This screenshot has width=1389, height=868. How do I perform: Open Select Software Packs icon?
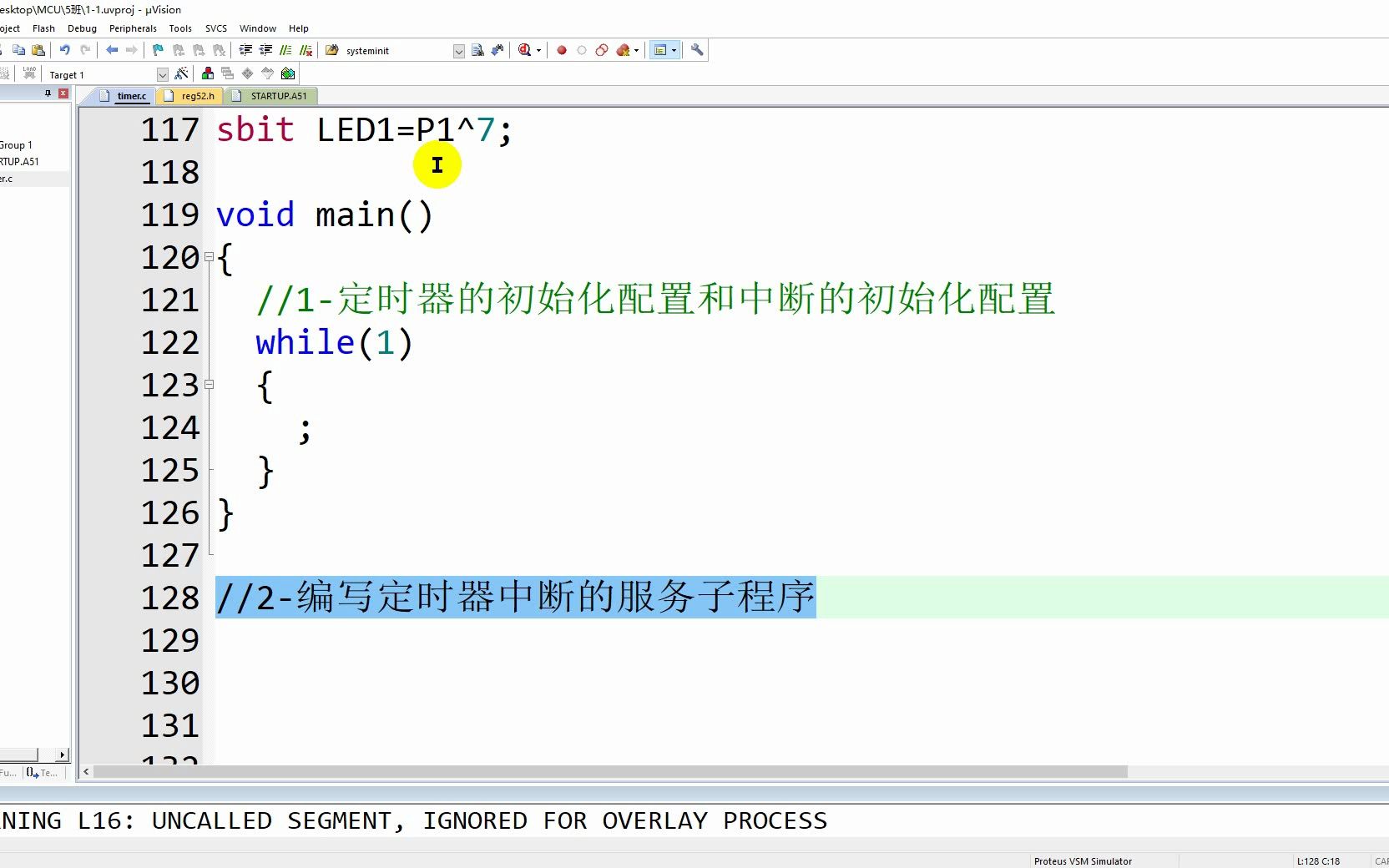click(x=267, y=73)
